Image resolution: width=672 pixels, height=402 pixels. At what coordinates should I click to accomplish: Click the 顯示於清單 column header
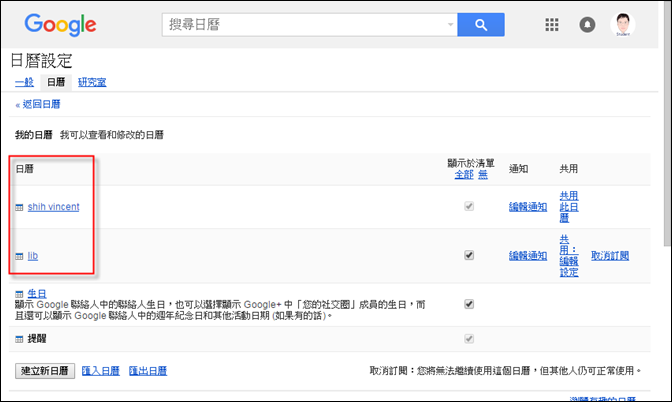pyautogui.click(x=471, y=163)
